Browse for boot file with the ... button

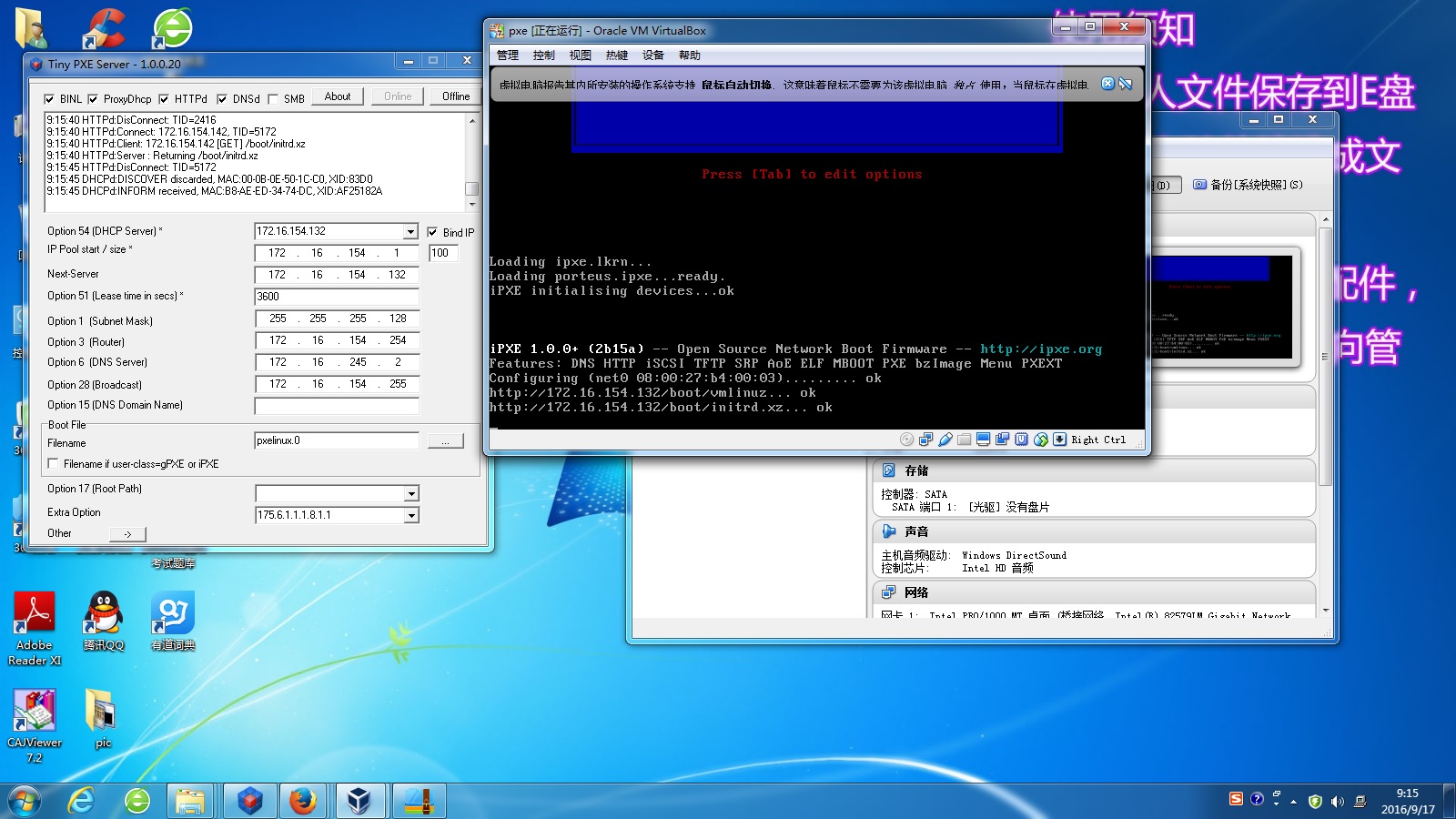pyautogui.click(x=445, y=441)
